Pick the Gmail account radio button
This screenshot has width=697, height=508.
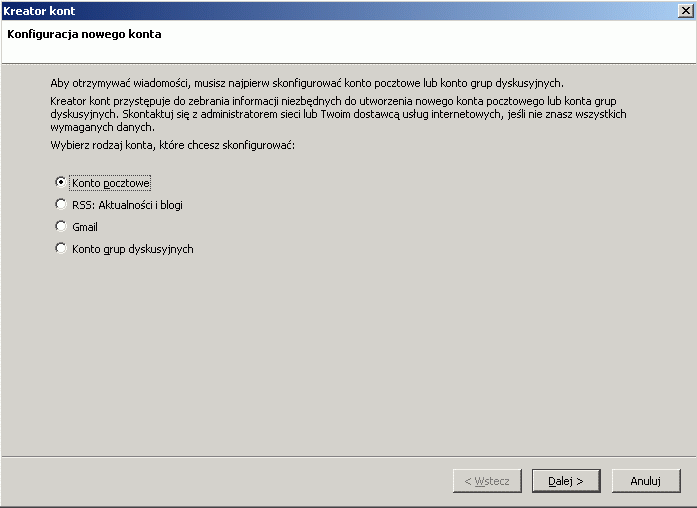click(x=60, y=226)
